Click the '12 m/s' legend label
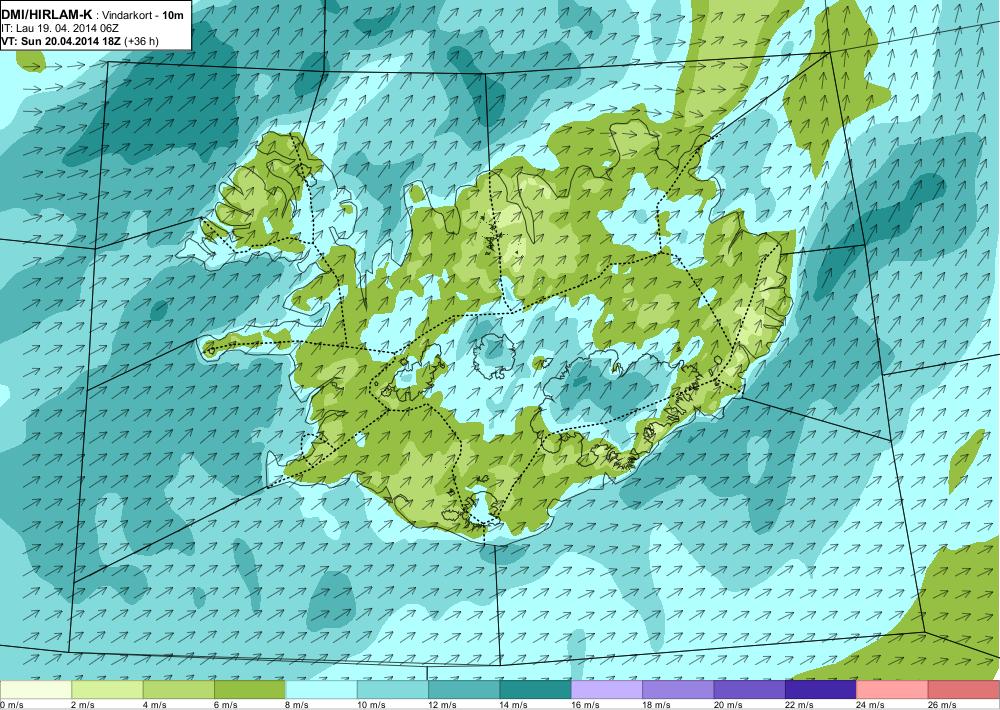This screenshot has width=1000, height=710. point(443,705)
